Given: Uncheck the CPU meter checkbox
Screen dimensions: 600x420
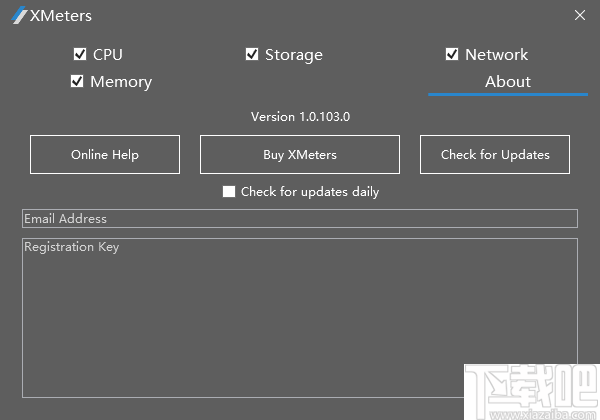Looking at the screenshot, I should pos(80,54).
